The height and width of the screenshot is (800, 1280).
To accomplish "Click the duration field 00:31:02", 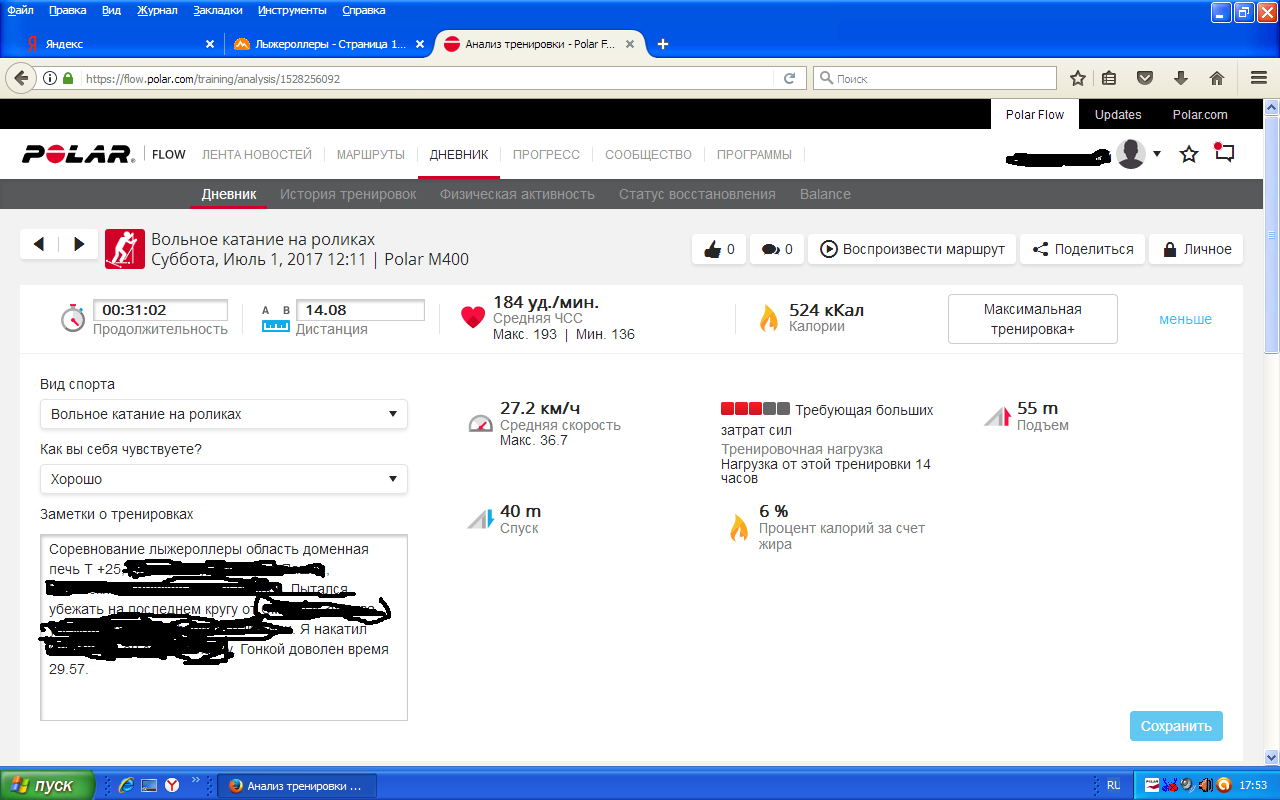I will (160, 310).
